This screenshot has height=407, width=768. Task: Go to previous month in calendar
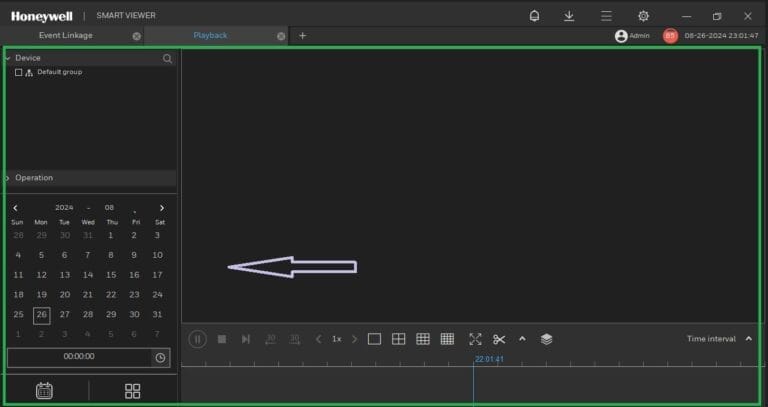(x=15, y=208)
